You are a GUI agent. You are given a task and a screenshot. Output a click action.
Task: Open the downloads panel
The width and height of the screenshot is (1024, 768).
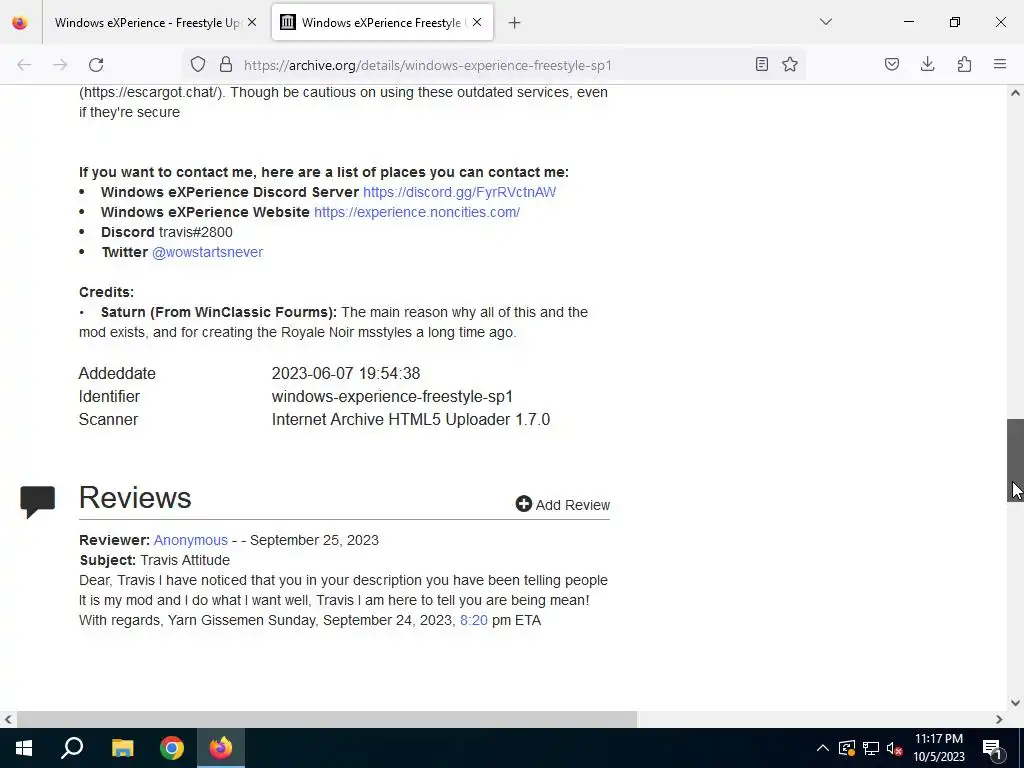(x=927, y=64)
